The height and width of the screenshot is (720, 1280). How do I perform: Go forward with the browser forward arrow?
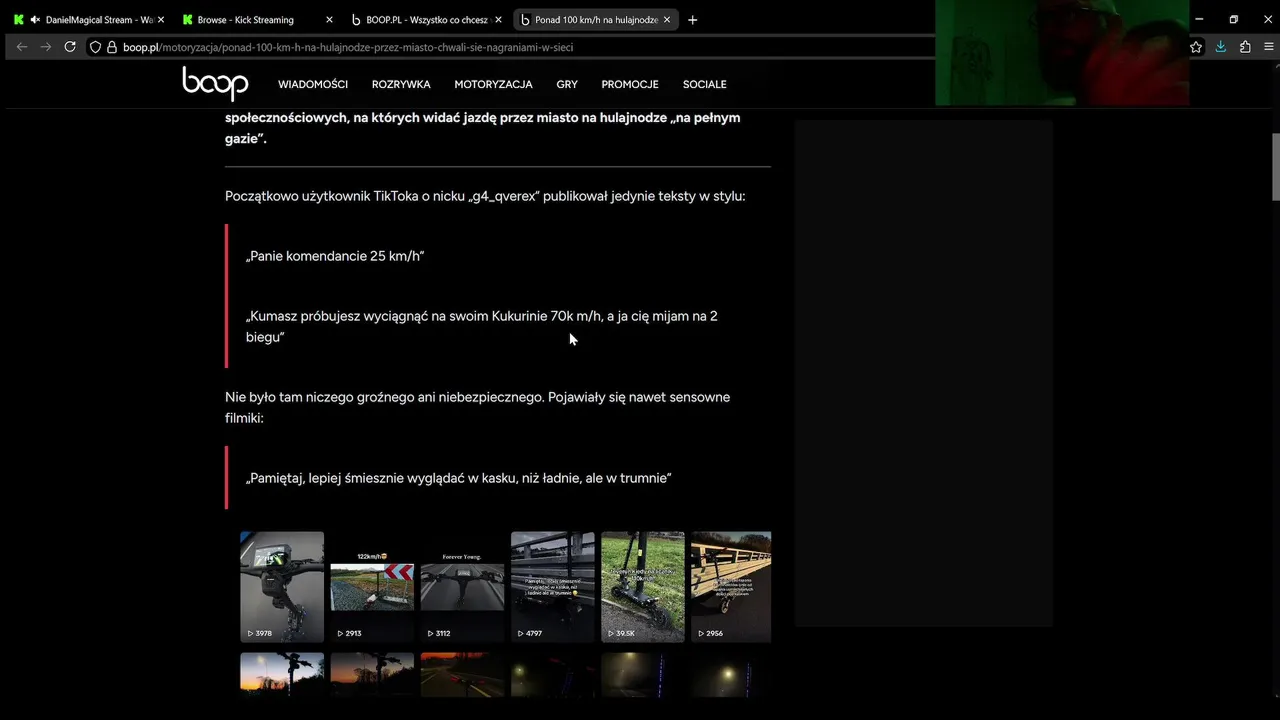(x=46, y=47)
